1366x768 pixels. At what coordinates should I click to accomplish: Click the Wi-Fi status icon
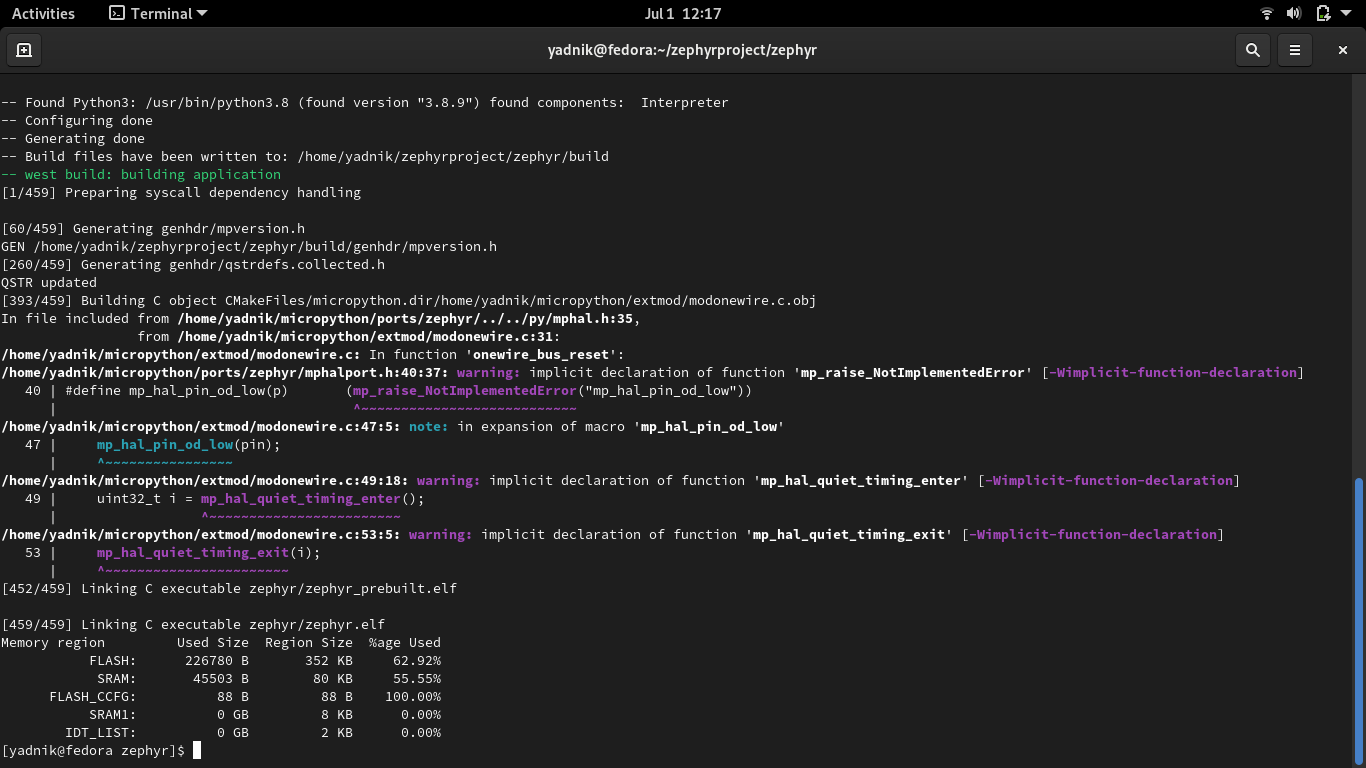click(x=1267, y=13)
